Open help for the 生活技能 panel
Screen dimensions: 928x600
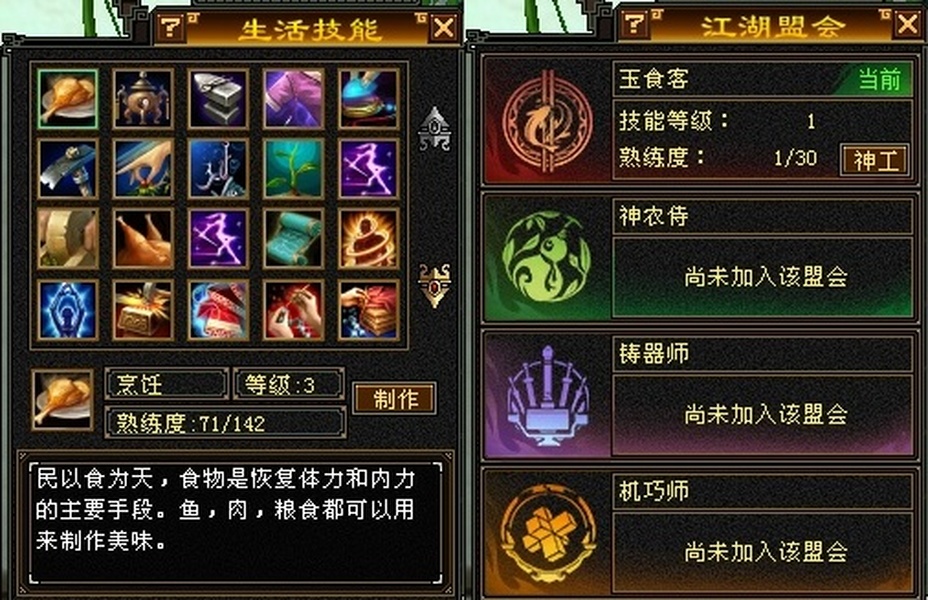(171, 27)
